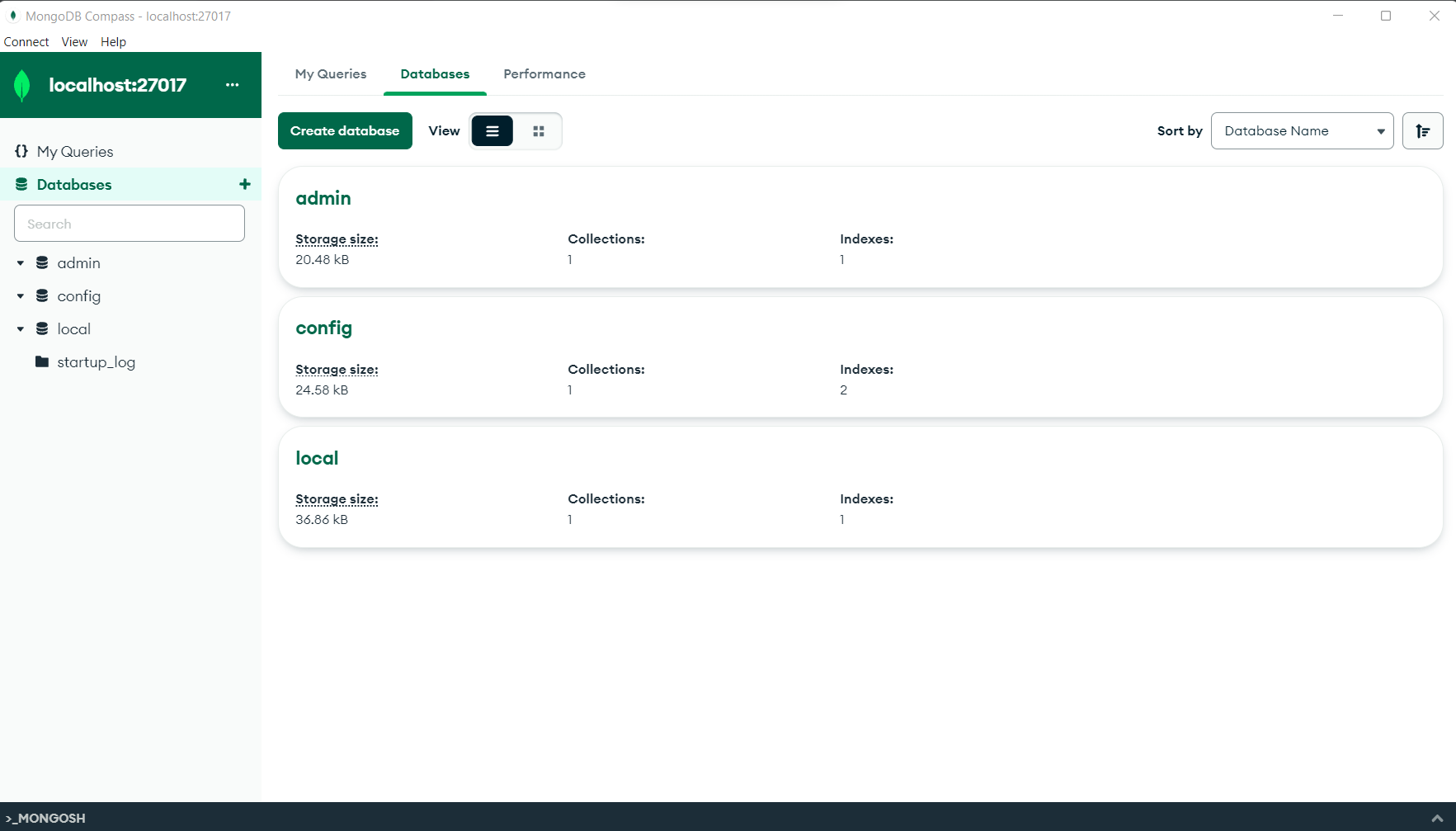The height and width of the screenshot is (831, 1456).
Task: Click the MongoDB leaf logo icon
Action: [x=22, y=86]
